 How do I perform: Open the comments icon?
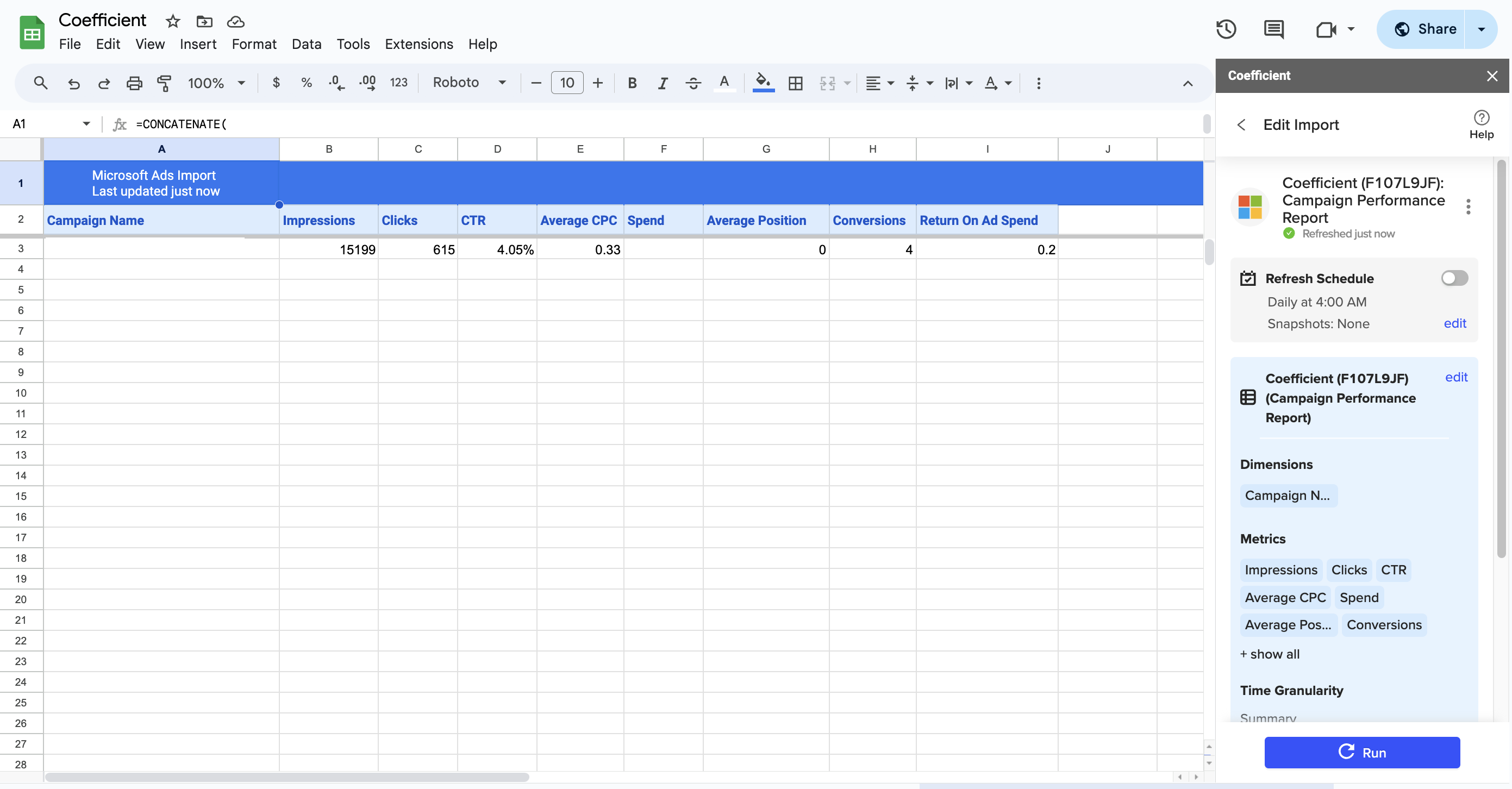click(1273, 29)
